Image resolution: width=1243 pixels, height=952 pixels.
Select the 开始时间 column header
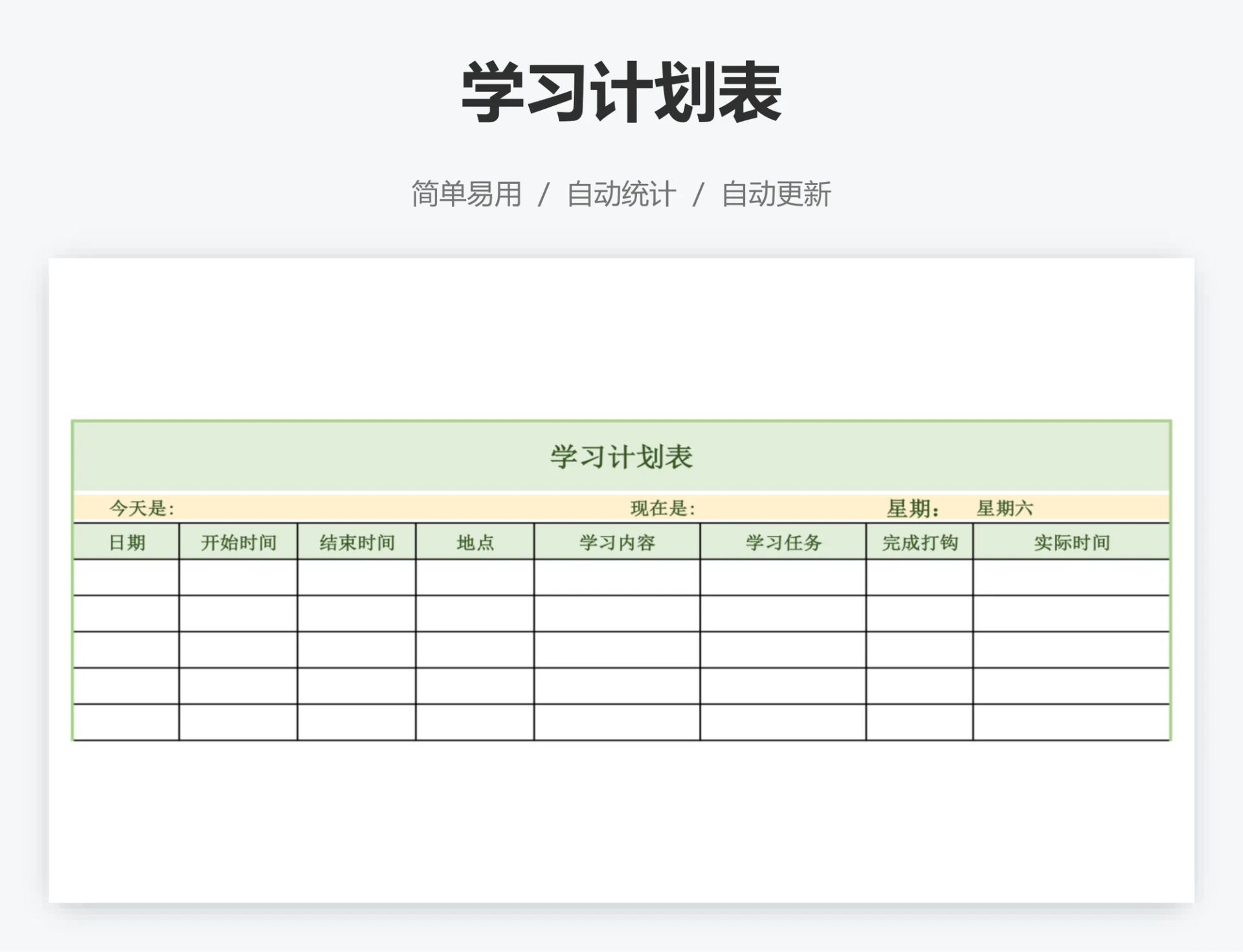point(238,544)
